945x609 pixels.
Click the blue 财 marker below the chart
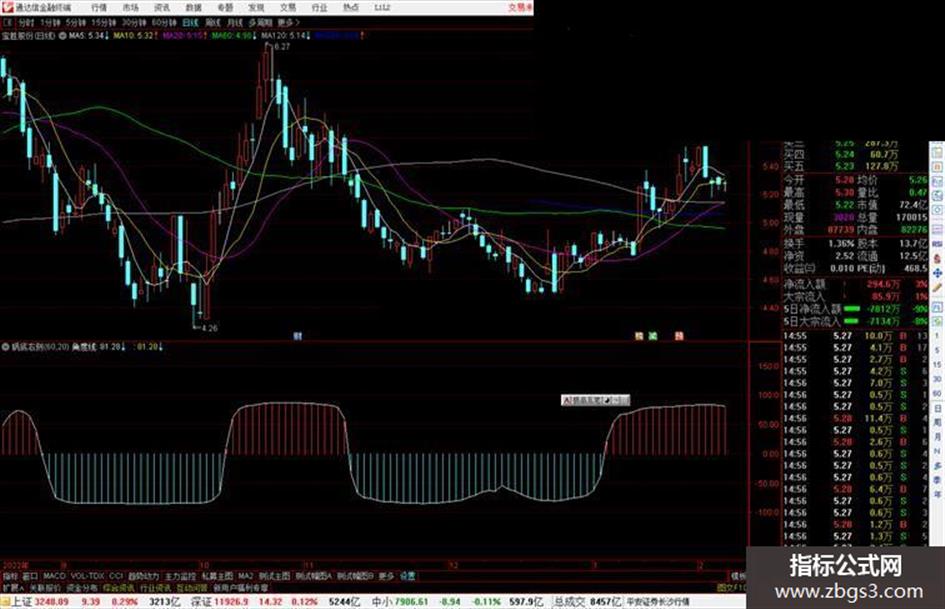point(297,336)
